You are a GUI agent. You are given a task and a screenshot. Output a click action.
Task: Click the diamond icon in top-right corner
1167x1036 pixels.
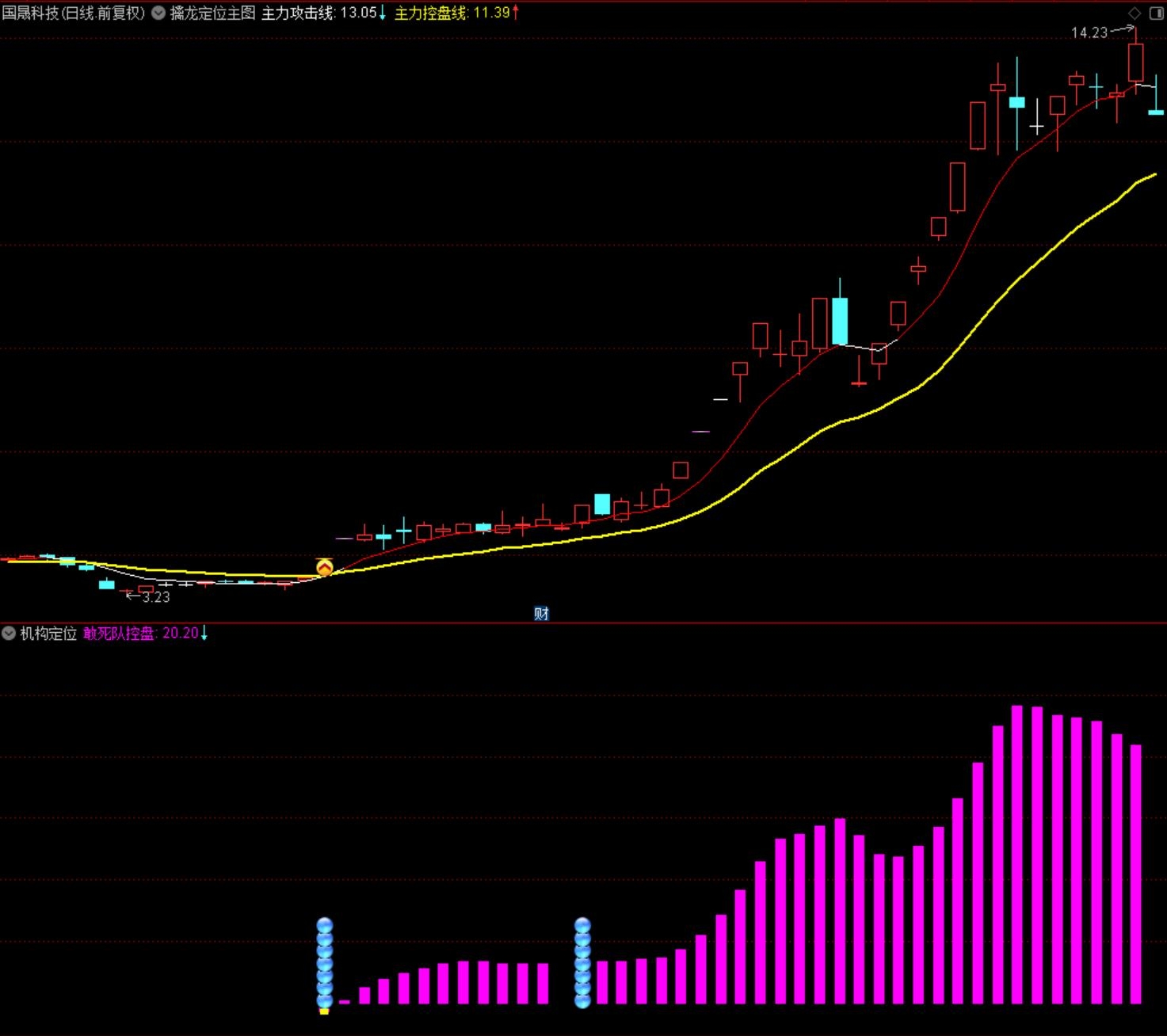(1135, 13)
